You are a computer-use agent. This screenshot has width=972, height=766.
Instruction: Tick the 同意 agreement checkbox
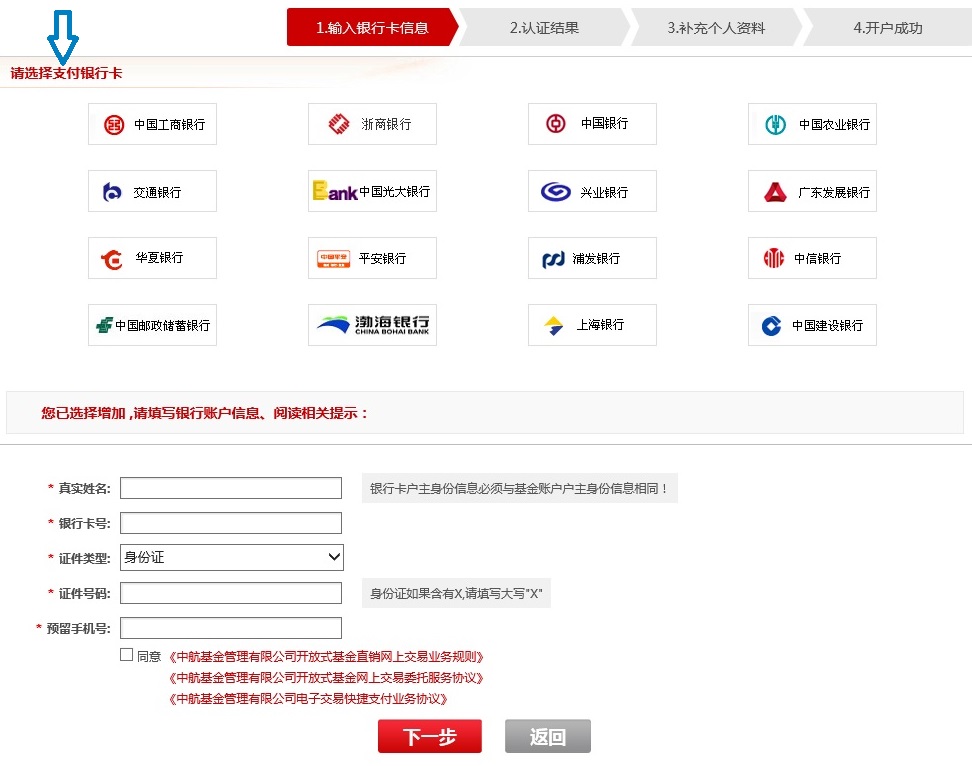[x=126, y=654]
